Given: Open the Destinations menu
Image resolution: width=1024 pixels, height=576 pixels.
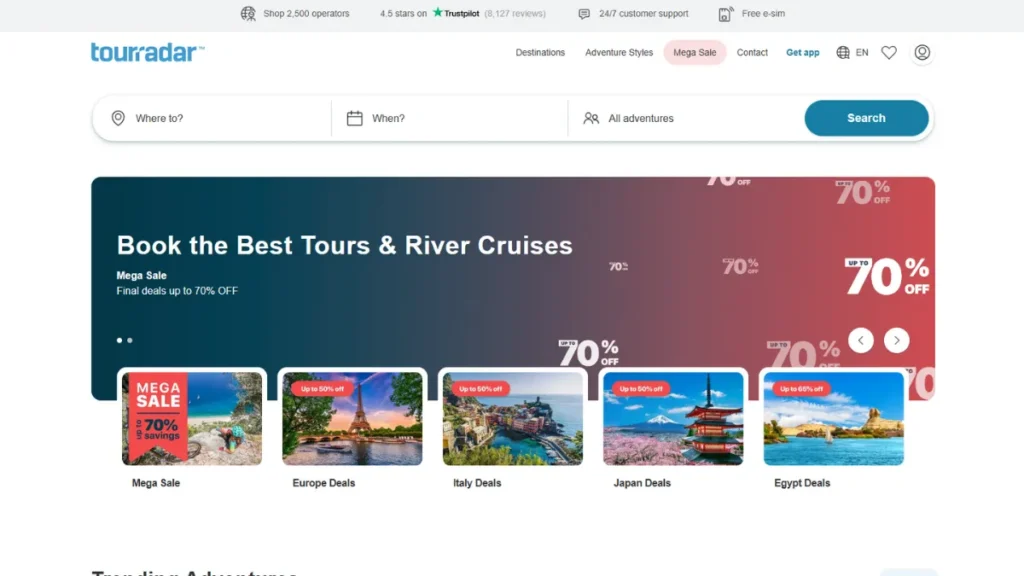Looking at the screenshot, I should click(x=540, y=52).
